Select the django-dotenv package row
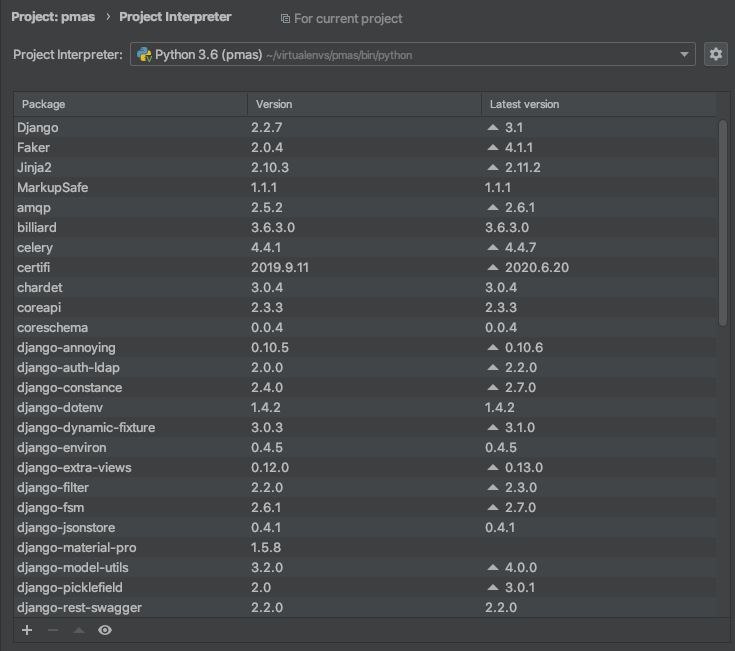The image size is (735, 651). [x=365, y=407]
